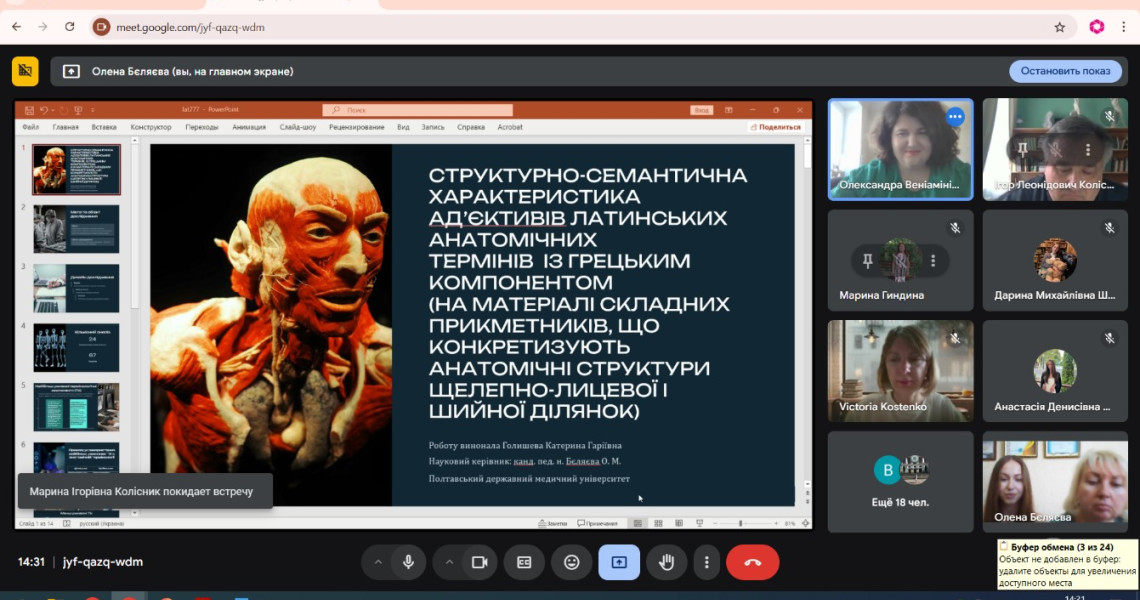1140x600 pixels.
Task: Click the 81% zoom level value
Action: pyautogui.click(x=790, y=523)
